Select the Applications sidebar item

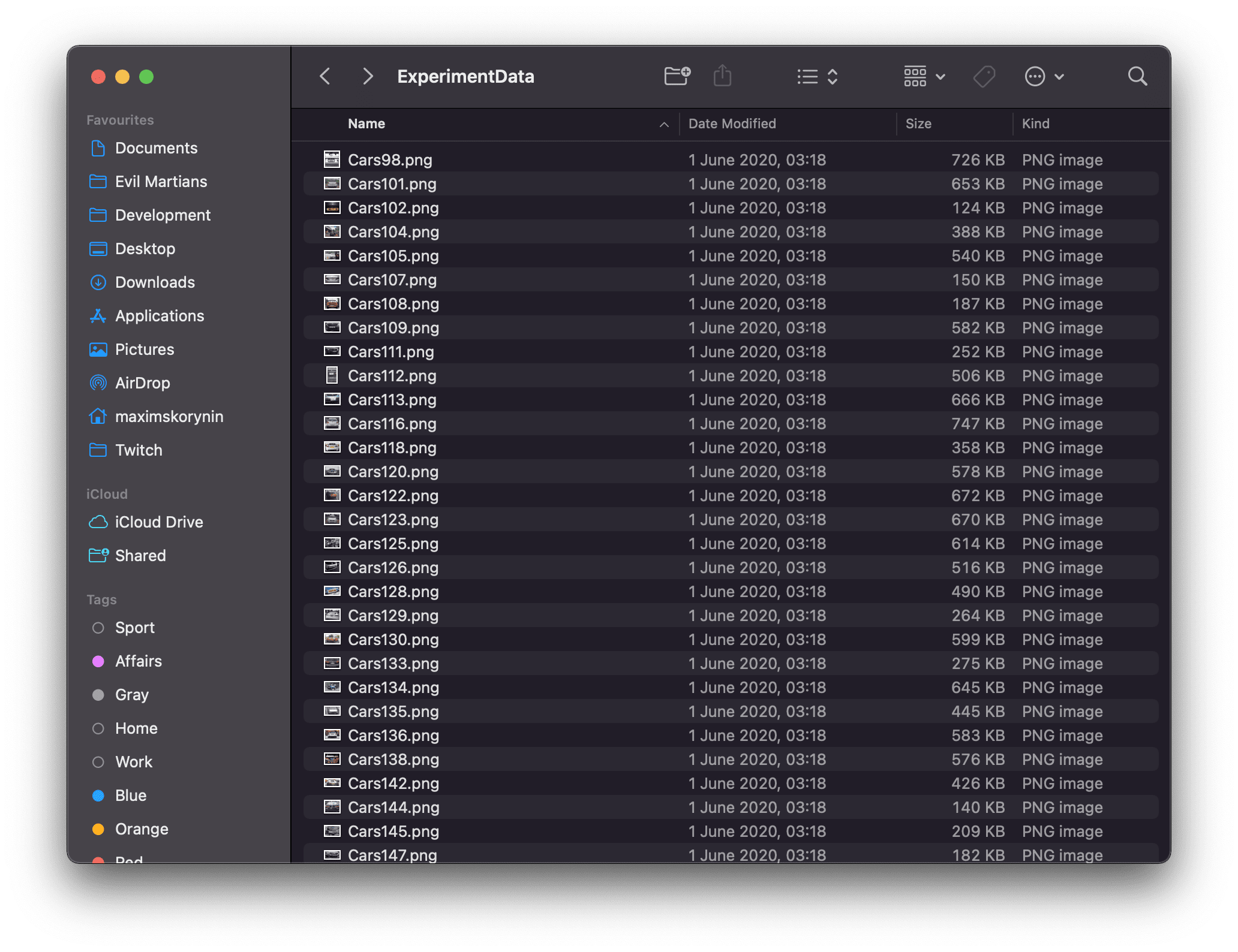[x=159, y=316]
